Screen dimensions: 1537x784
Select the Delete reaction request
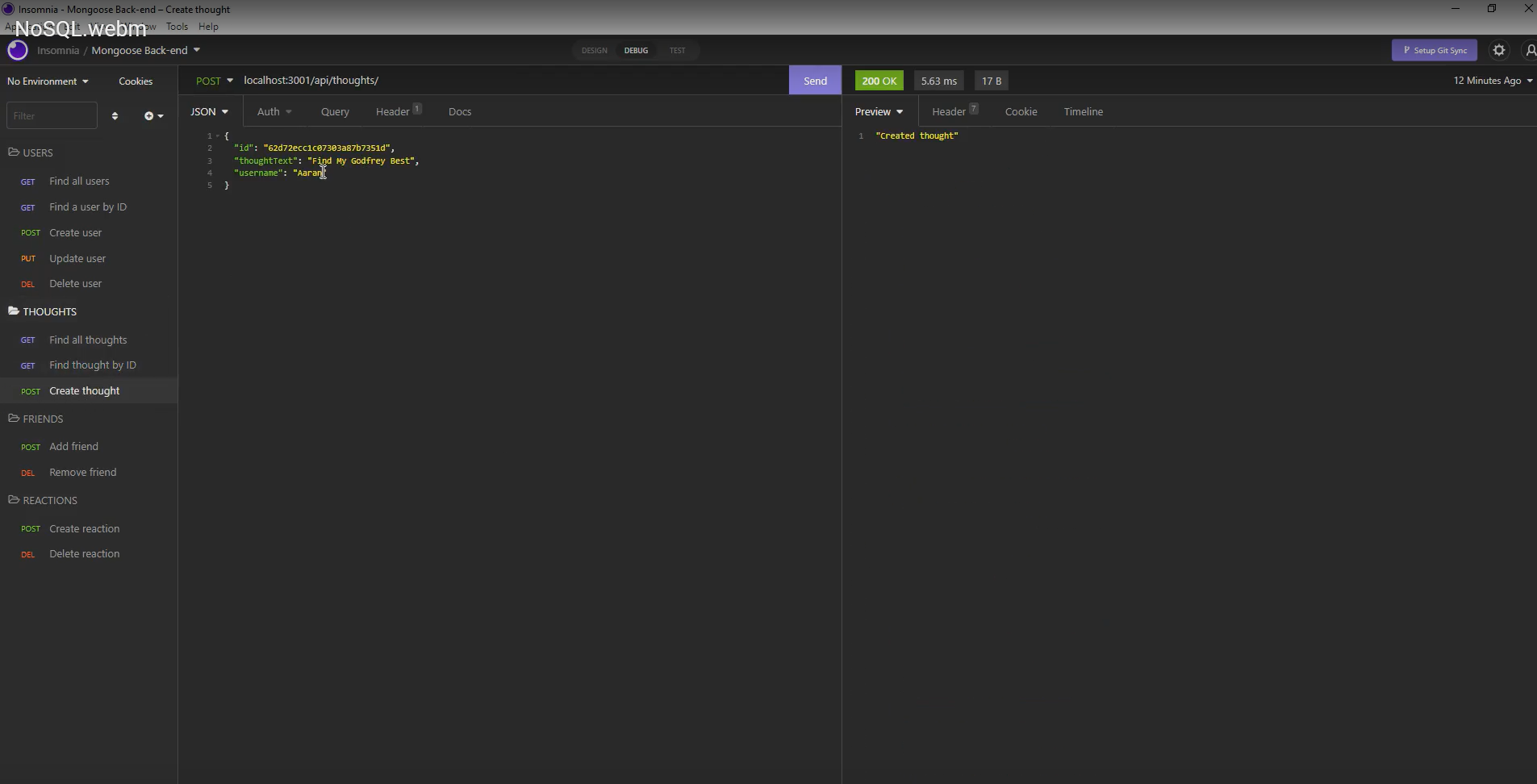(89, 554)
